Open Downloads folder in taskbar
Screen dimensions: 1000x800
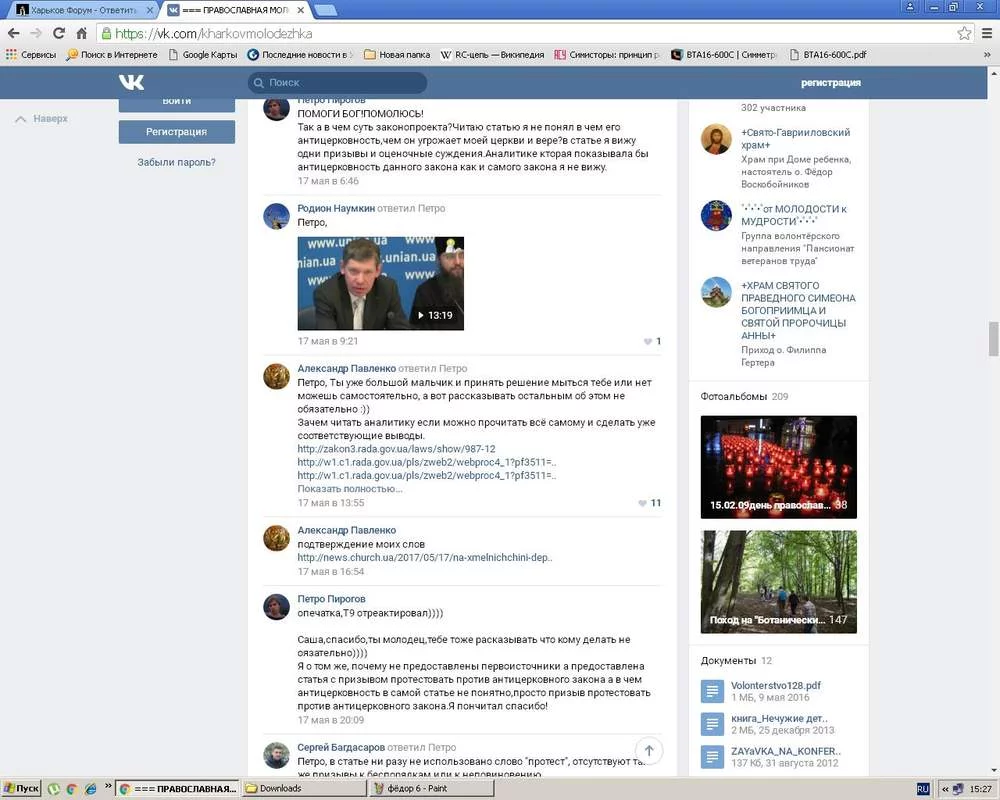pyautogui.click(x=304, y=789)
